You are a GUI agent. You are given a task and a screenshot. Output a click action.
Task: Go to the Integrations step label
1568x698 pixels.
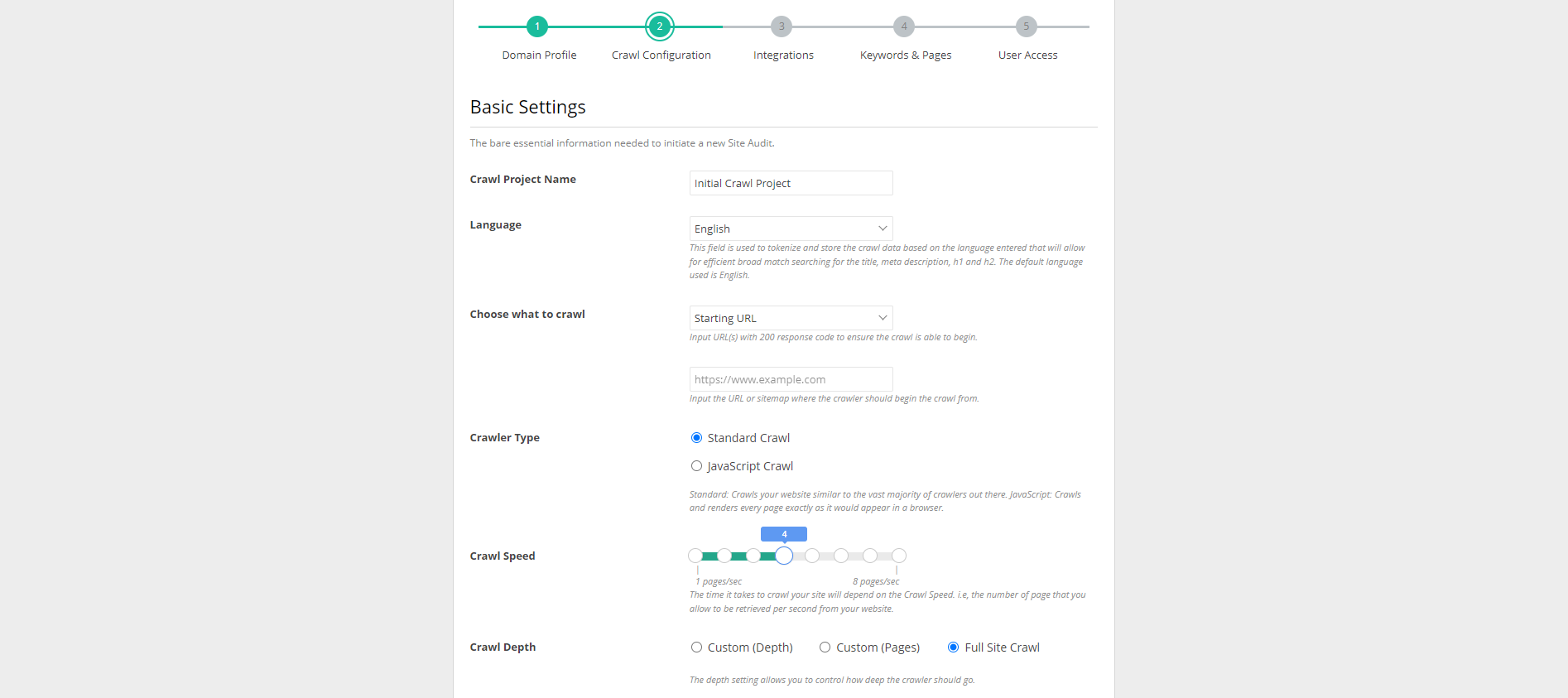coord(783,55)
